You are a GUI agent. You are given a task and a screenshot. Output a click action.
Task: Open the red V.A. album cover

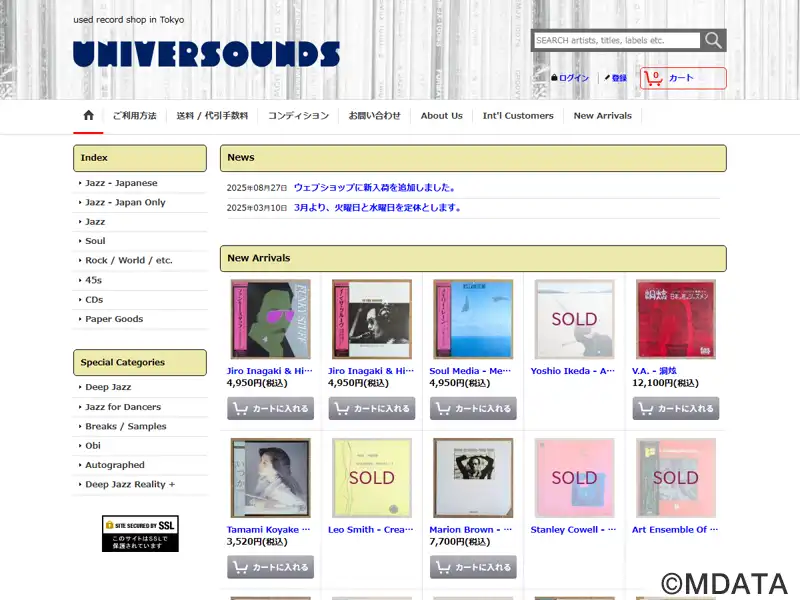point(676,319)
